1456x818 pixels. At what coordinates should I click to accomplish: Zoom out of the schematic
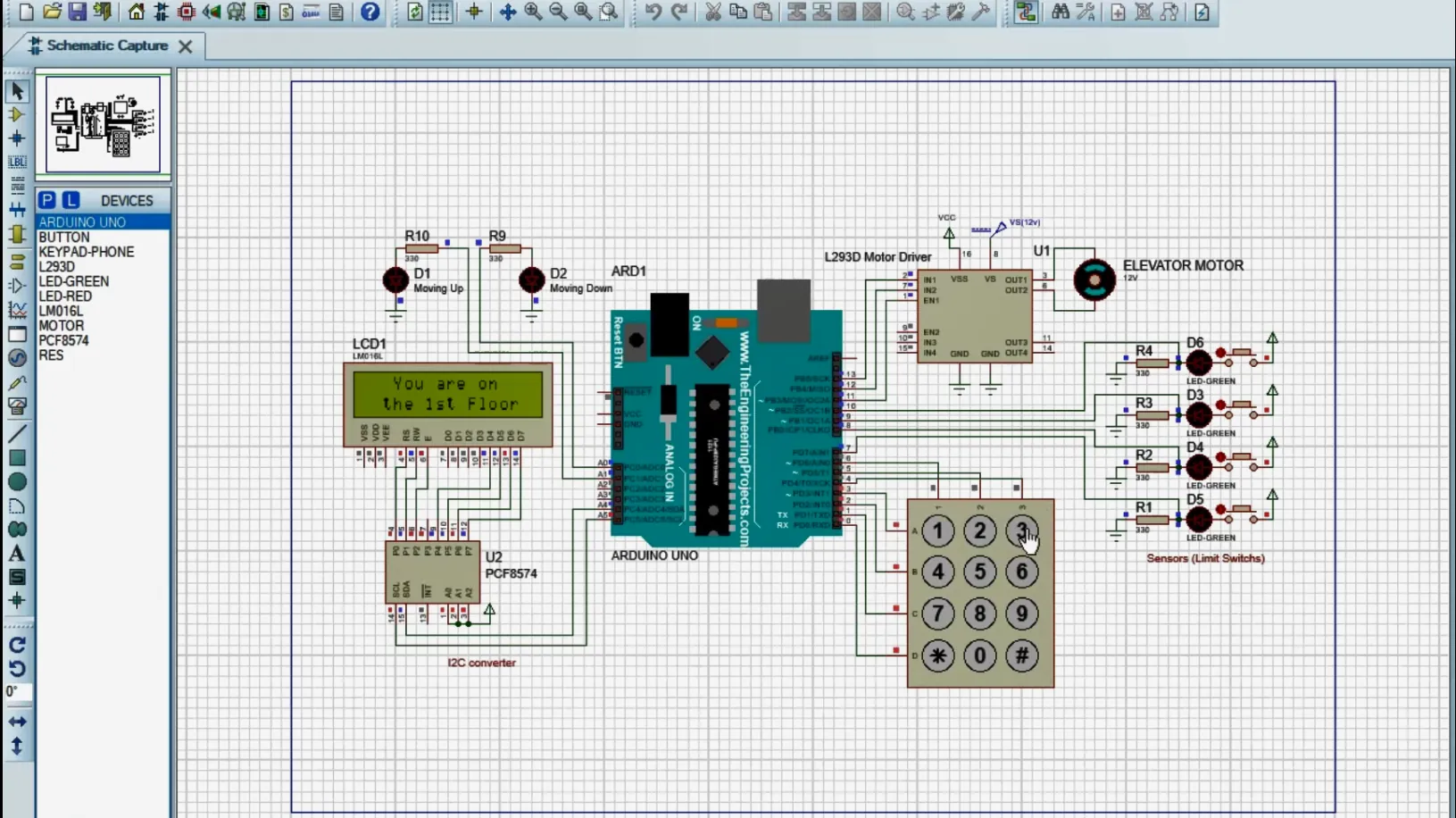(558, 12)
